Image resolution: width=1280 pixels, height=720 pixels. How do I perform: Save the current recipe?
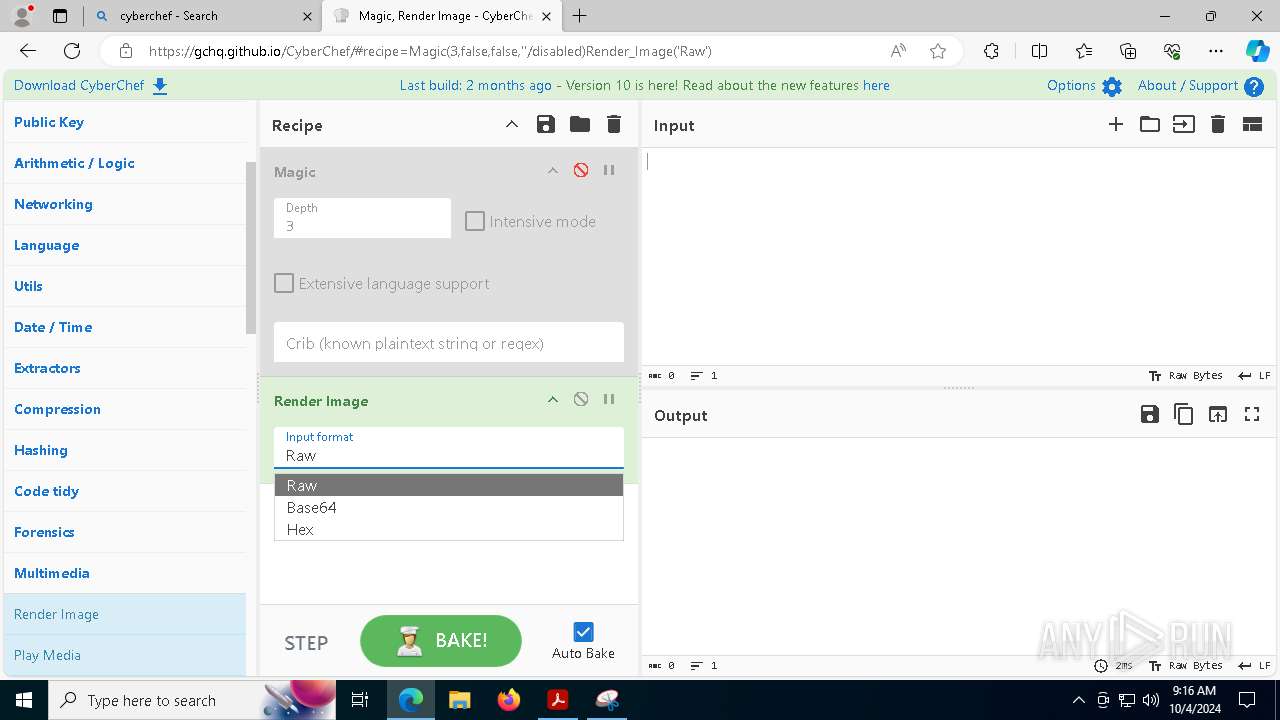click(545, 124)
